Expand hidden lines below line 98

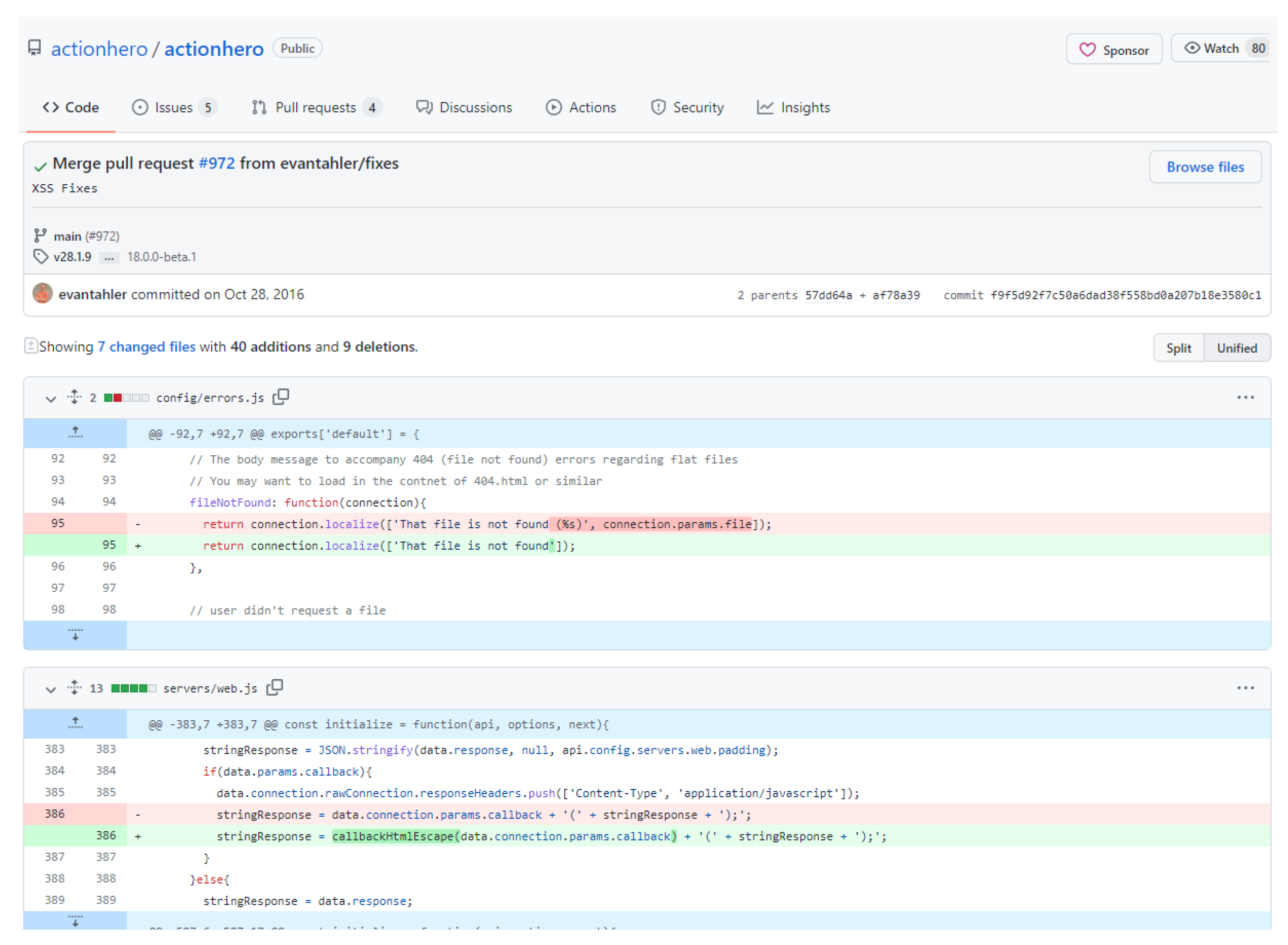(75, 635)
